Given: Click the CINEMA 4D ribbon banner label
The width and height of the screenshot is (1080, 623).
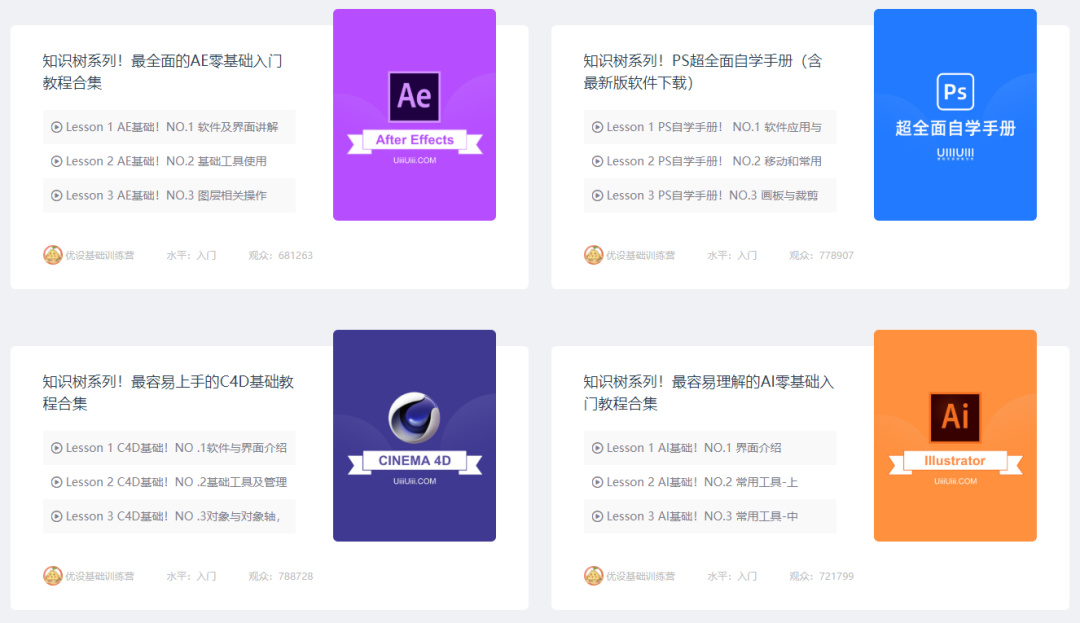Looking at the screenshot, I should coord(415,461).
